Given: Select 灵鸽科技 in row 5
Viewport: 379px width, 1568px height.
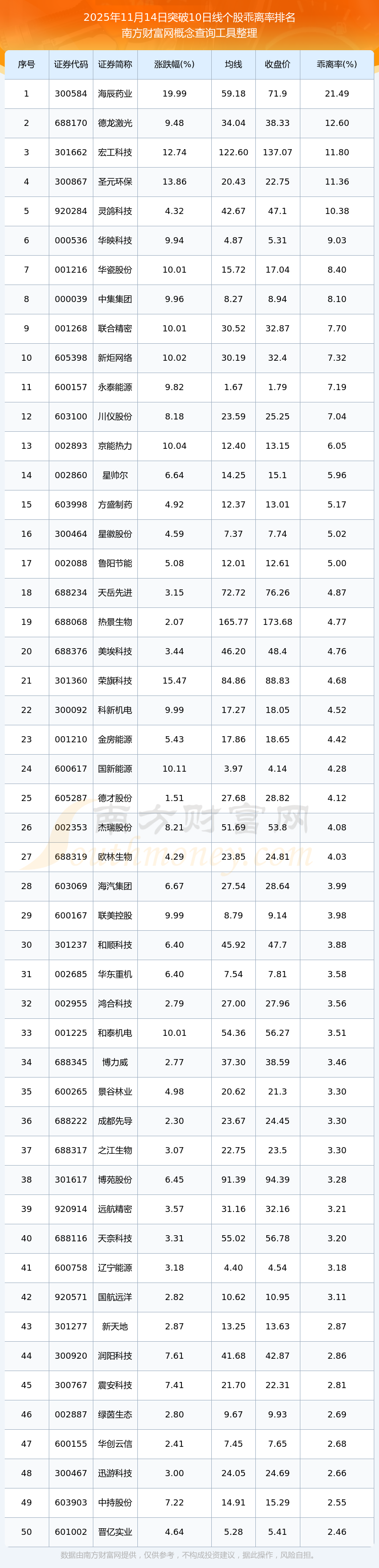Looking at the screenshot, I should coord(115,211).
